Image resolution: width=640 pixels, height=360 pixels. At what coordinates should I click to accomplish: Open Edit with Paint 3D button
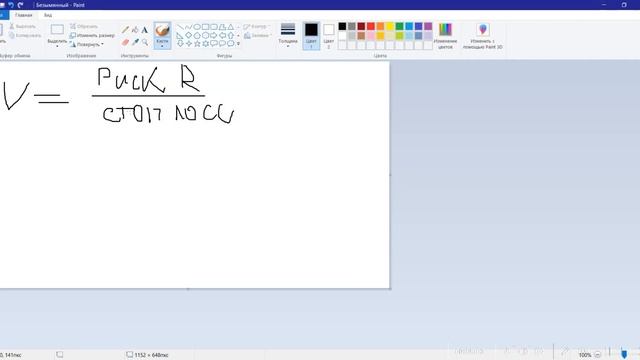[482, 36]
